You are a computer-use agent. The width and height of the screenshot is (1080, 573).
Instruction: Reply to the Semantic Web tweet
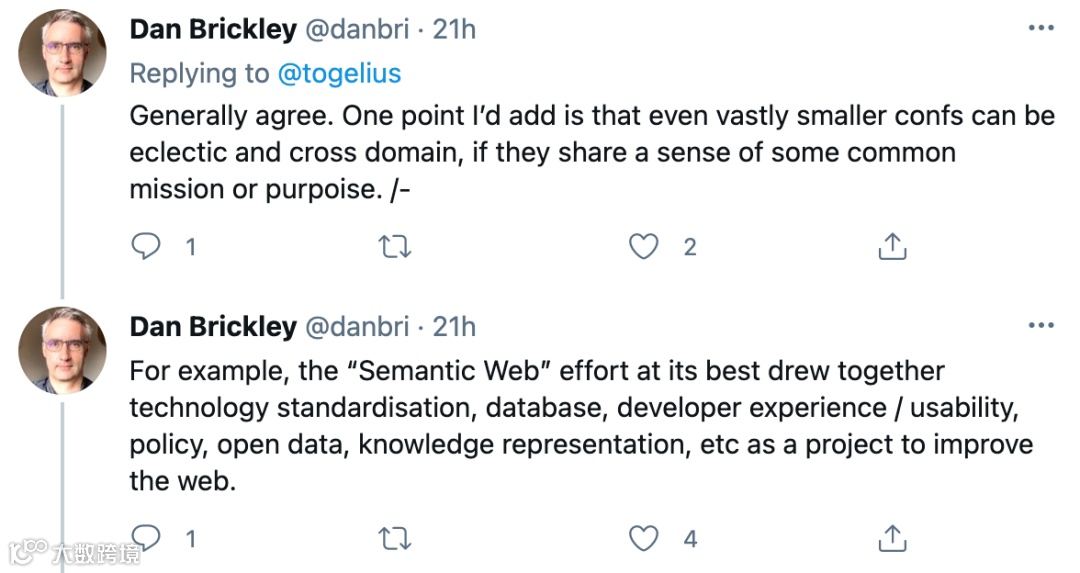click(x=146, y=538)
